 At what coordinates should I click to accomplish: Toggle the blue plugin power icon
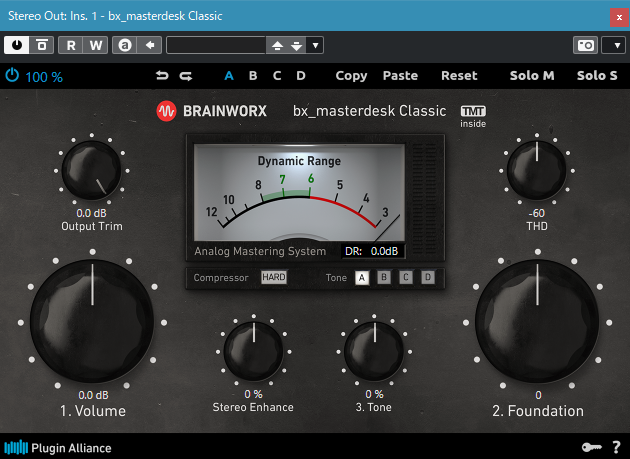(x=12, y=76)
